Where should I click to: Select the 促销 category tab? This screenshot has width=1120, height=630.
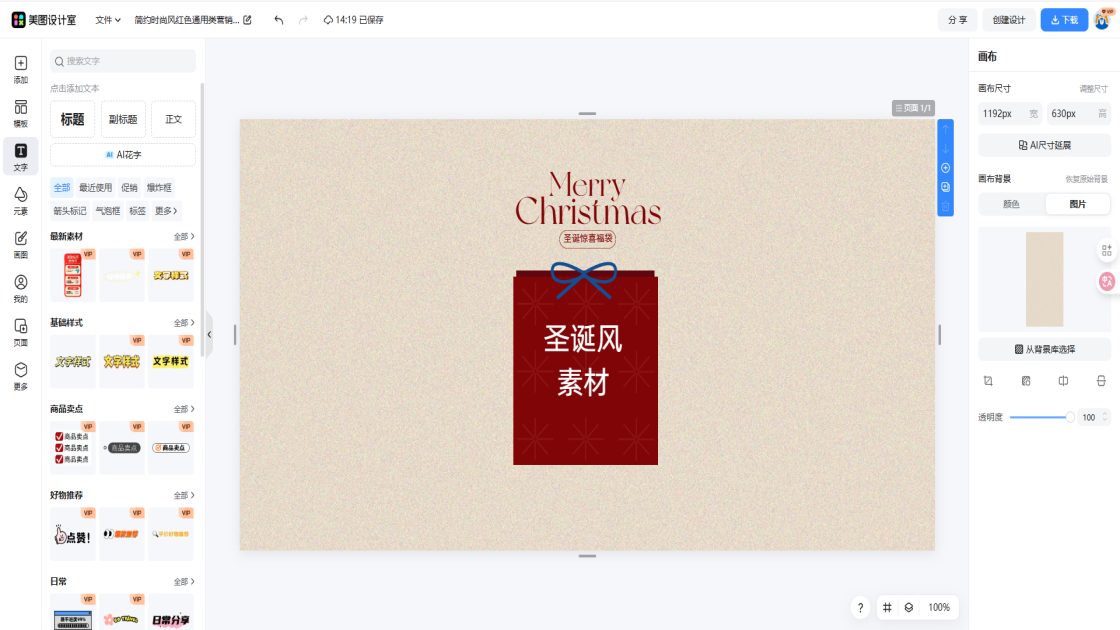(130, 187)
